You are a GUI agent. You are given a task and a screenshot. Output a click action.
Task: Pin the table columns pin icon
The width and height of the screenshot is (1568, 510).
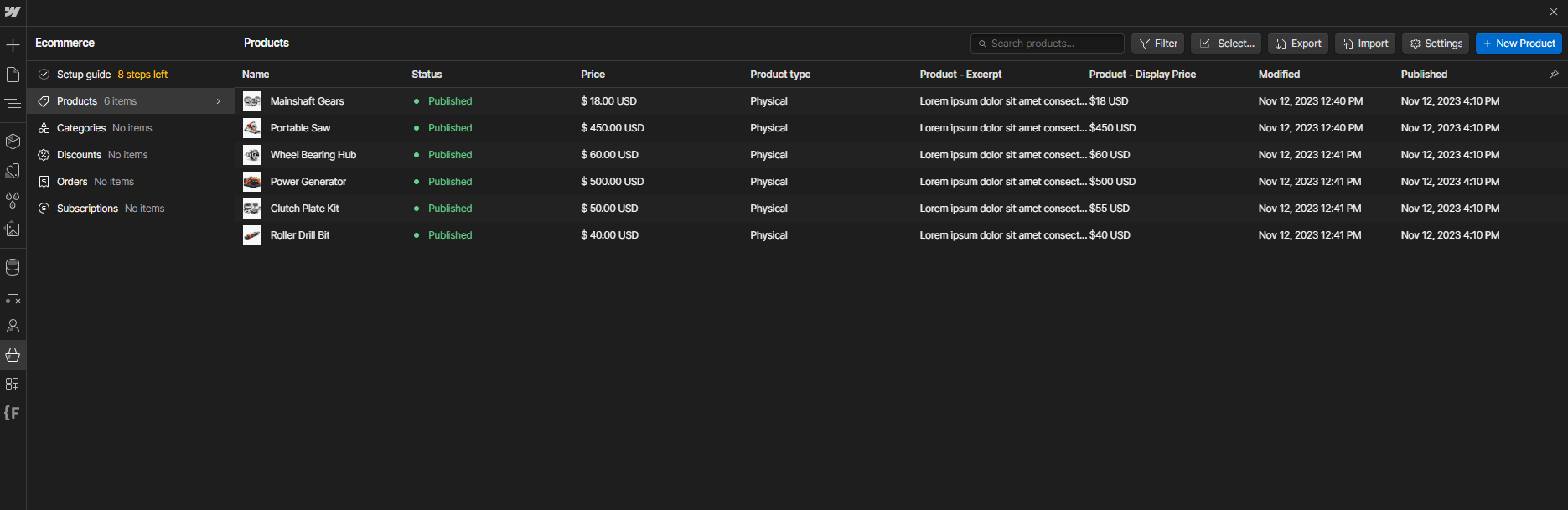[1554, 75]
